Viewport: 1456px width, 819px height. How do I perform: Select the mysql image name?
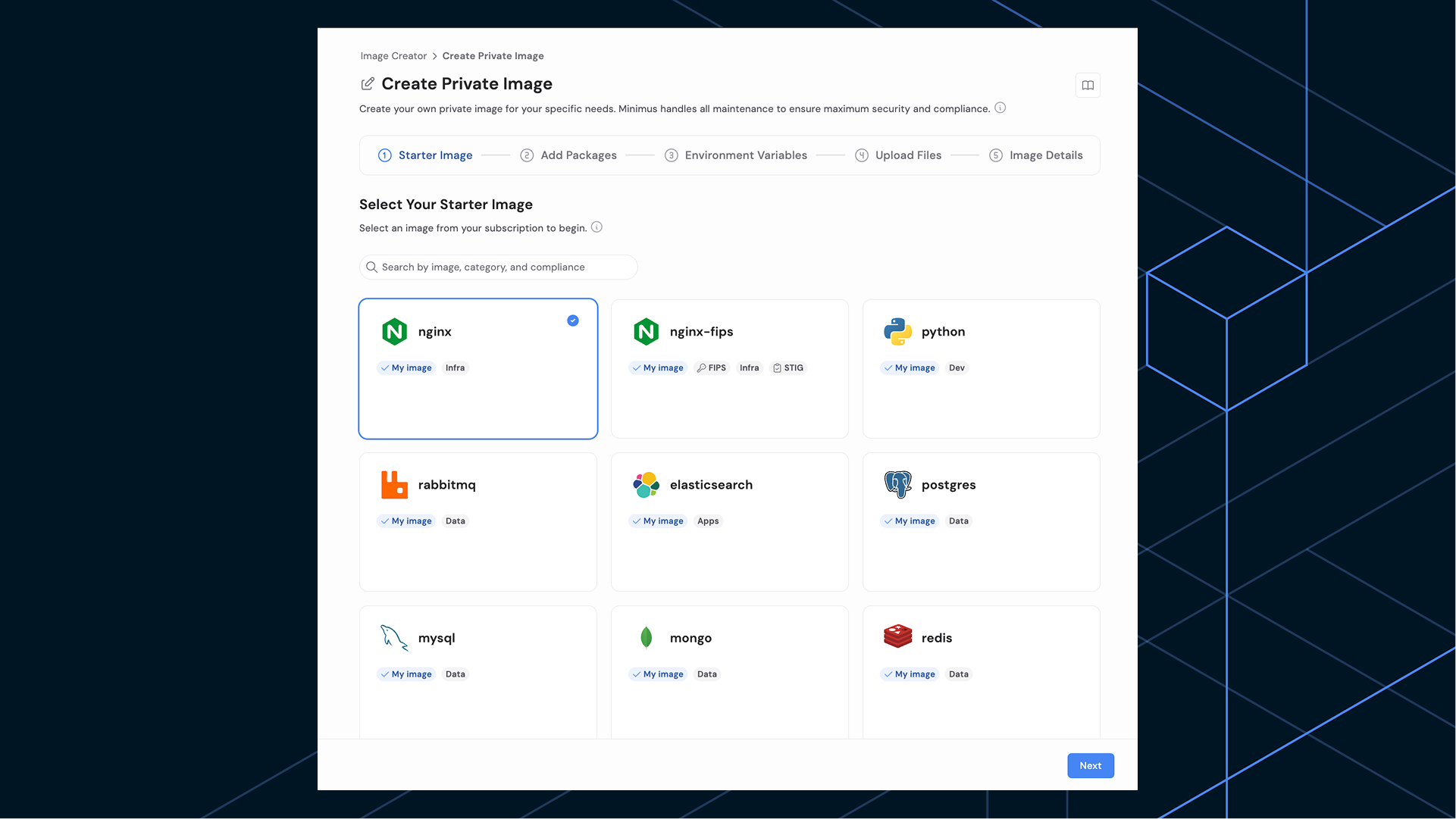click(x=437, y=638)
